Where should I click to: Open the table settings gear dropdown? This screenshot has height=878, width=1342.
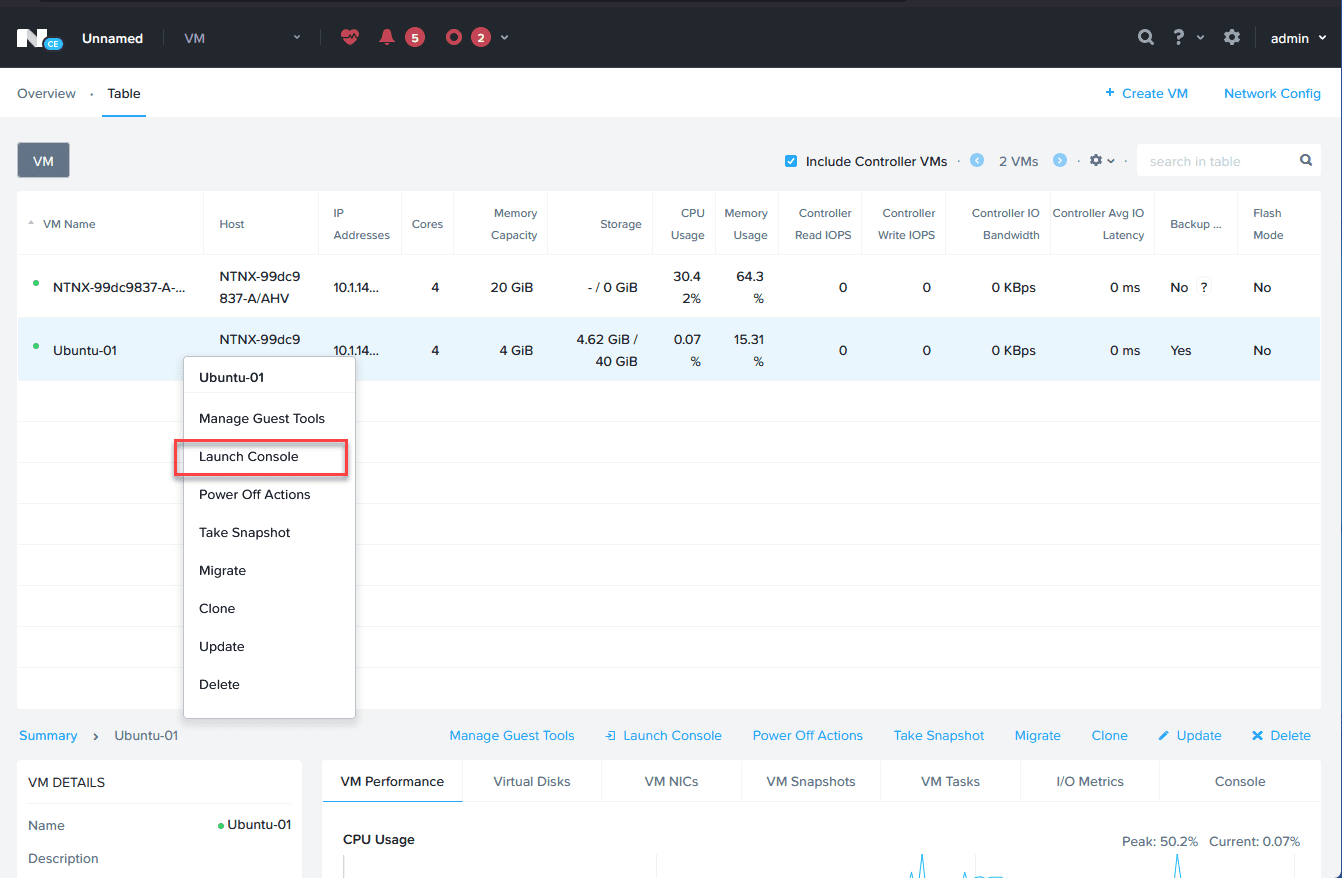tap(1100, 160)
